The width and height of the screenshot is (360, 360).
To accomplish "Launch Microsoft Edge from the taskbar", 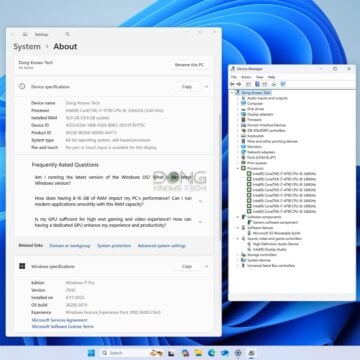I will (x=211, y=353).
